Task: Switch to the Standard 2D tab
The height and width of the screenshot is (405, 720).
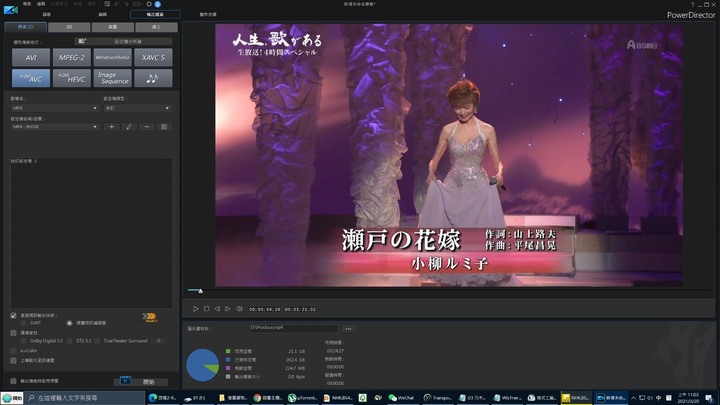Action: 25,27
